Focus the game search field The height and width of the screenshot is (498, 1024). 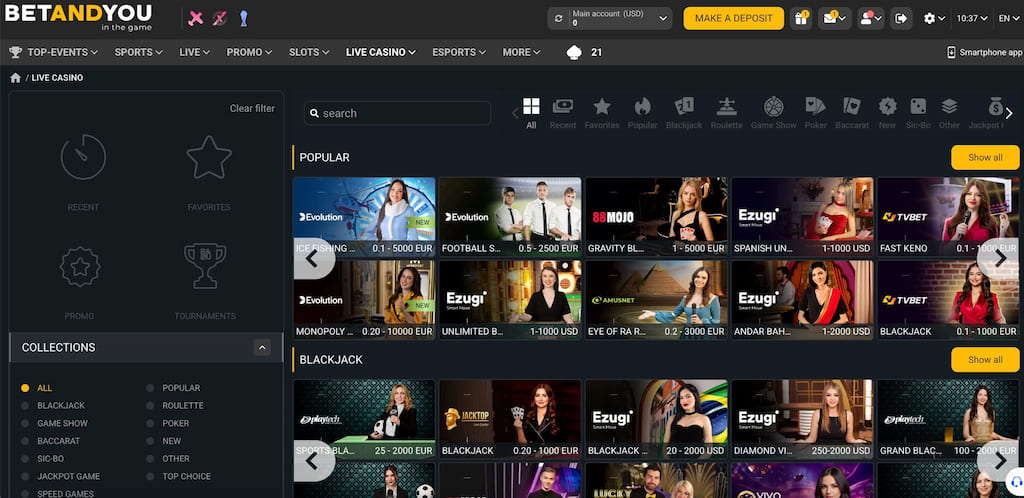click(397, 113)
